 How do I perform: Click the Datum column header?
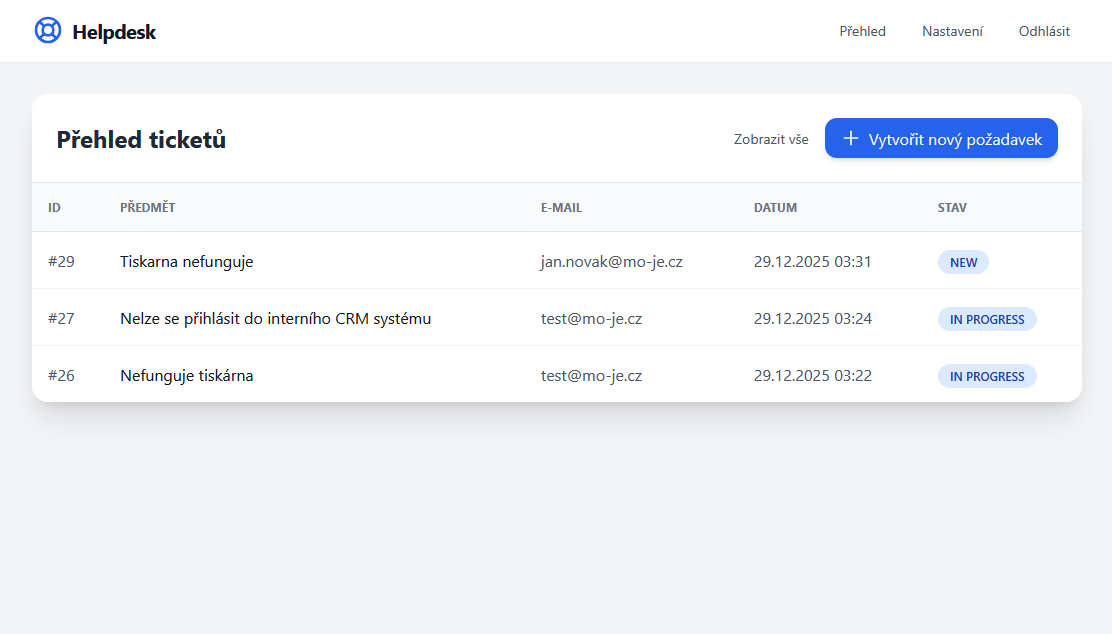pyautogui.click(x=775, y=208)
